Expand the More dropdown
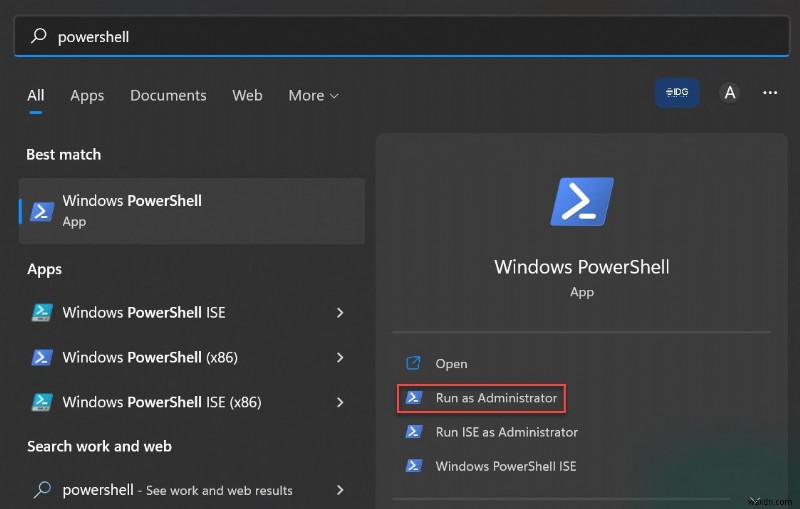 point(313,95)
